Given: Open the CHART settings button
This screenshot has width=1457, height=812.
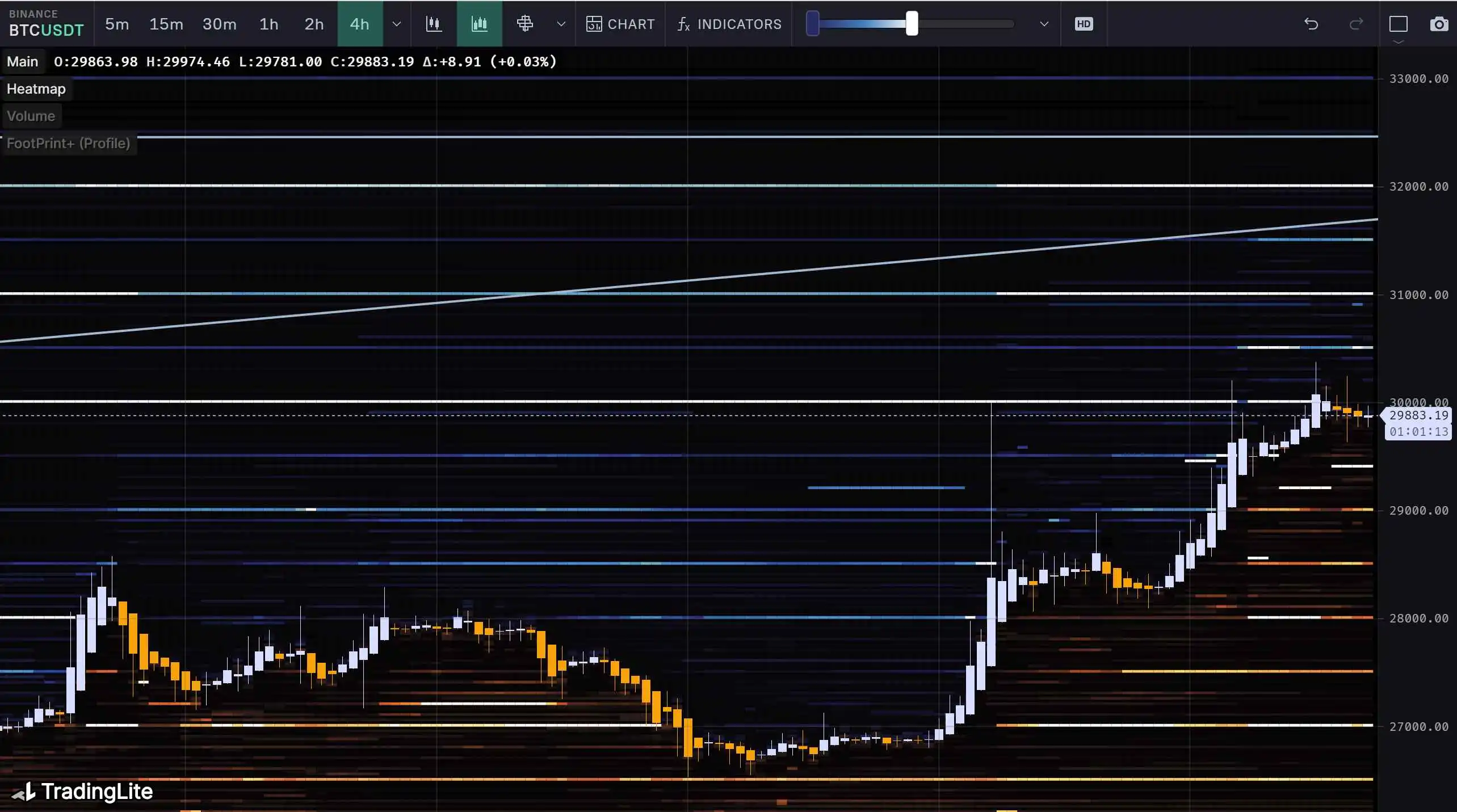Looking at the screenshot, I should (620, 24).
